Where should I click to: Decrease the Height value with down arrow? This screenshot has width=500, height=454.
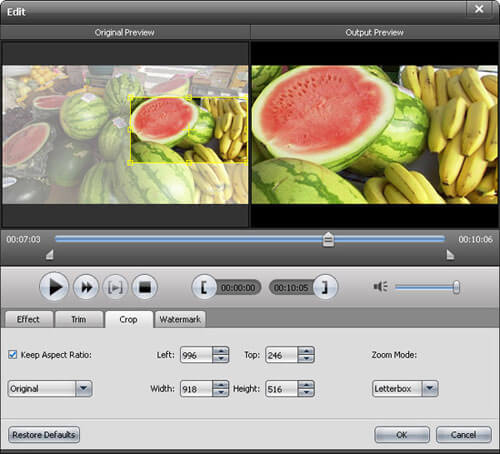(306, 393)
